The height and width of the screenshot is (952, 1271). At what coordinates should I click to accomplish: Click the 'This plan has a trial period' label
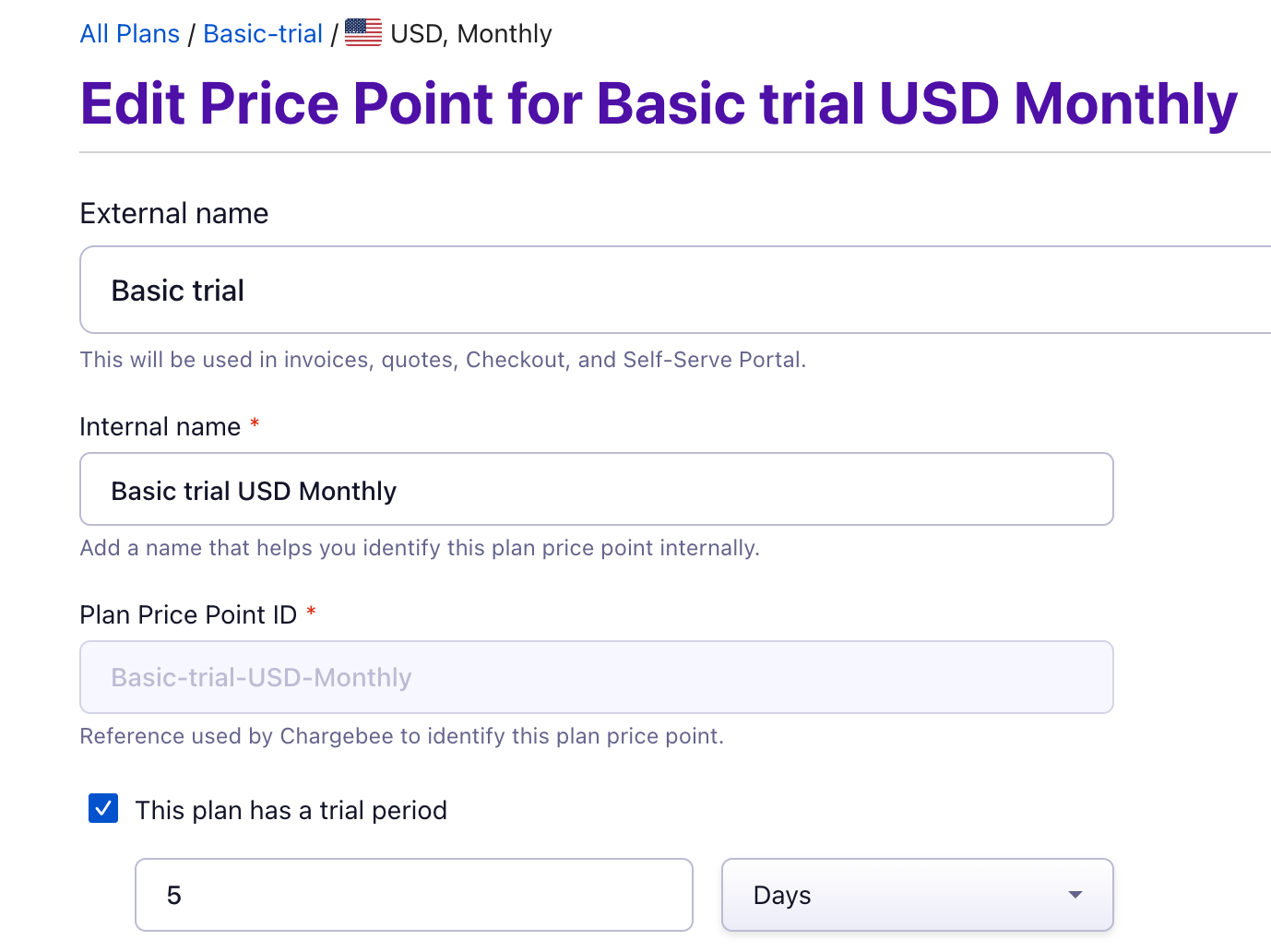click(x=291, y=810)
